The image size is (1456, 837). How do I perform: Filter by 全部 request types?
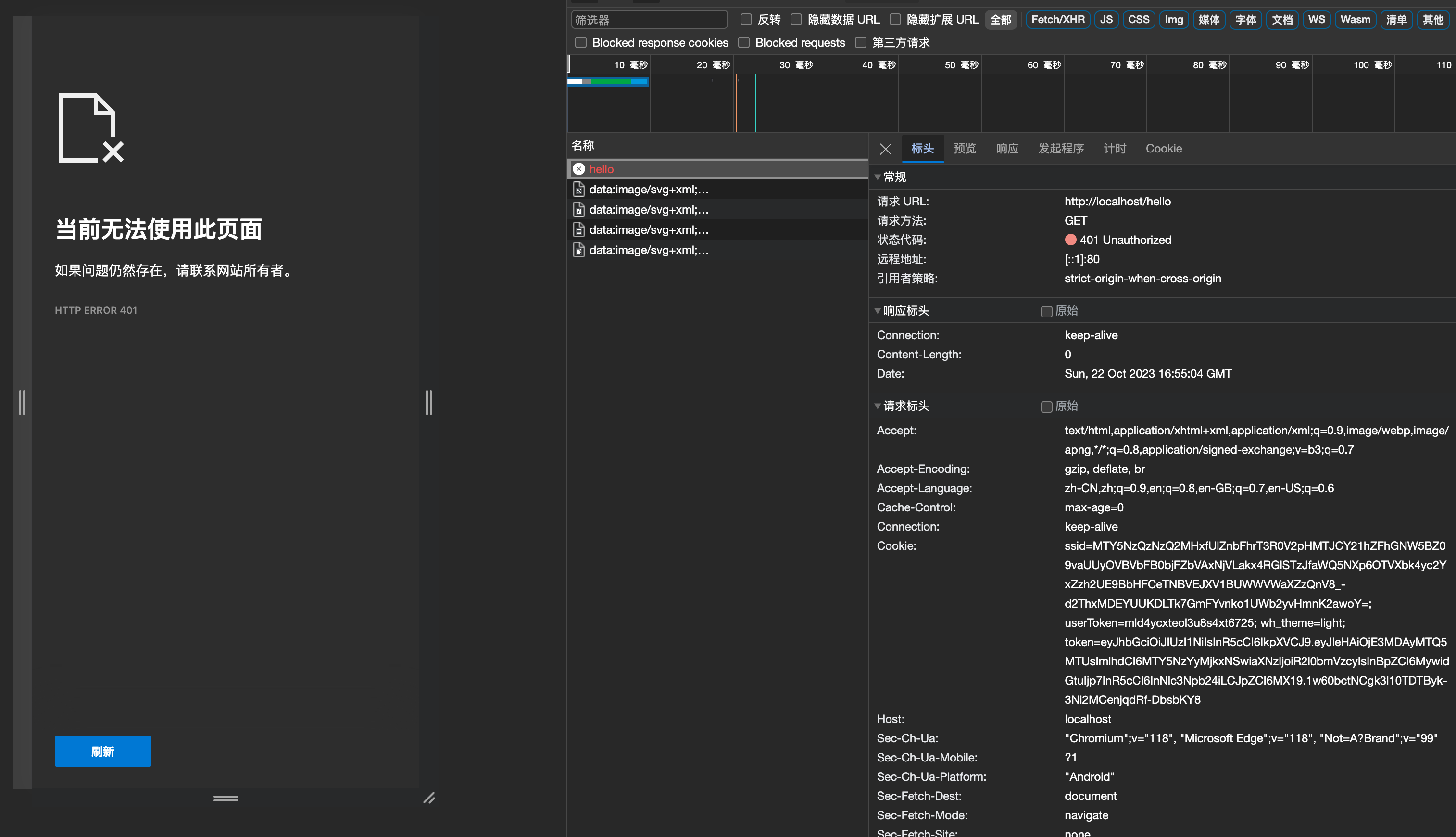1000,20
